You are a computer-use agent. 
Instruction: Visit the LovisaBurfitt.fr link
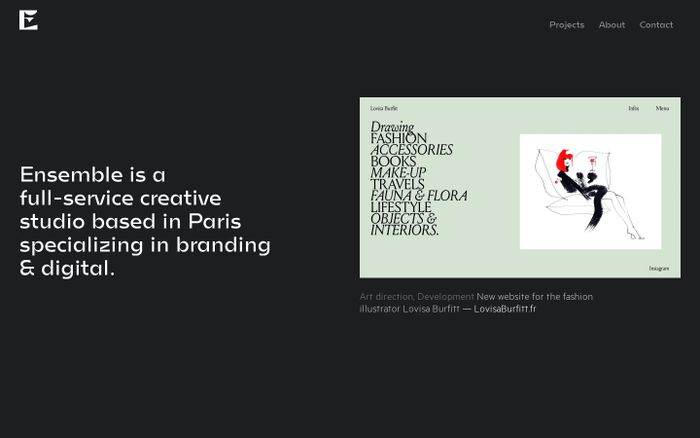504,309
